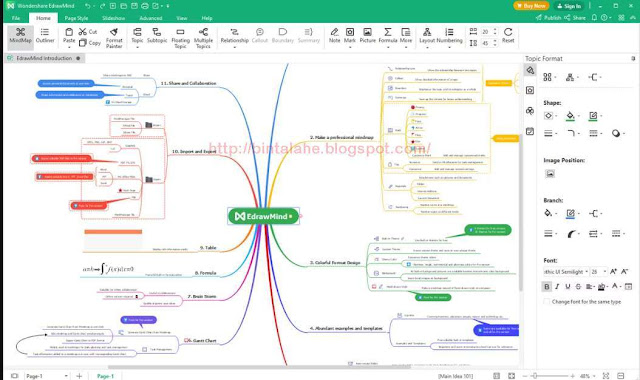Switch to the View tab
The image size is (640, 380).
click(182, 18)
